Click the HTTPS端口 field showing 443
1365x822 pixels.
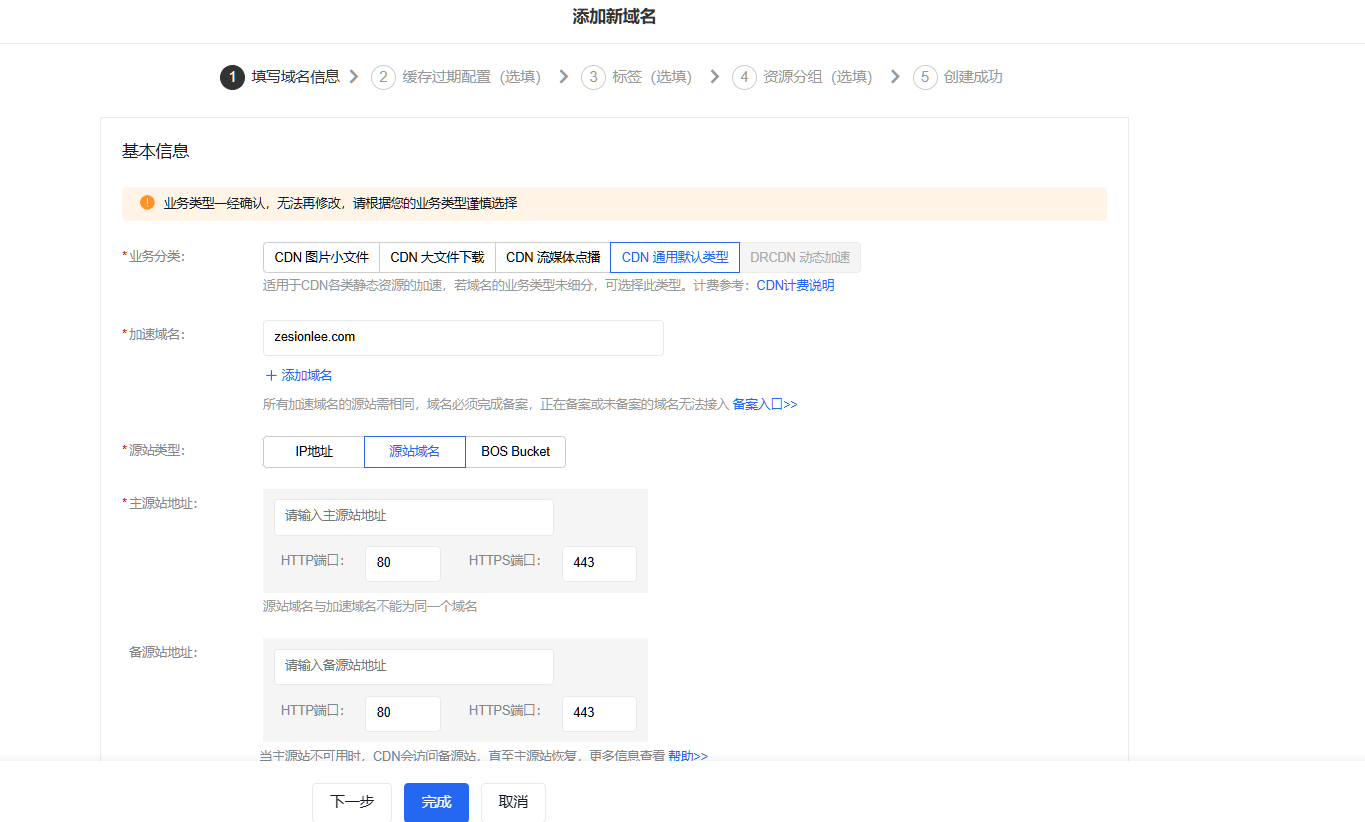(598, 563)
